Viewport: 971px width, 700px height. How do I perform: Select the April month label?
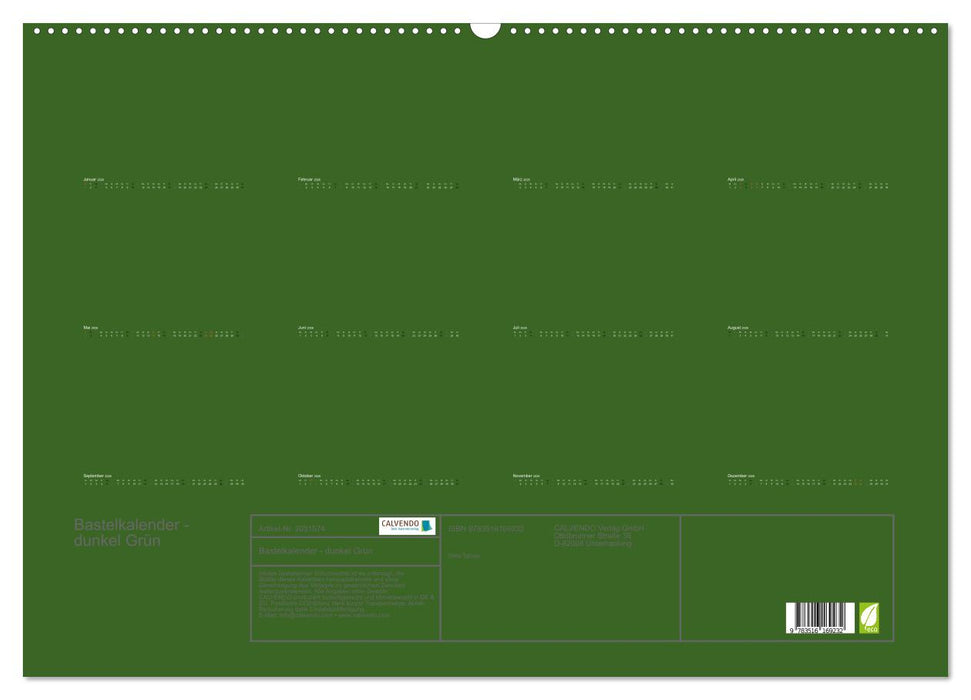click(735, 179)
